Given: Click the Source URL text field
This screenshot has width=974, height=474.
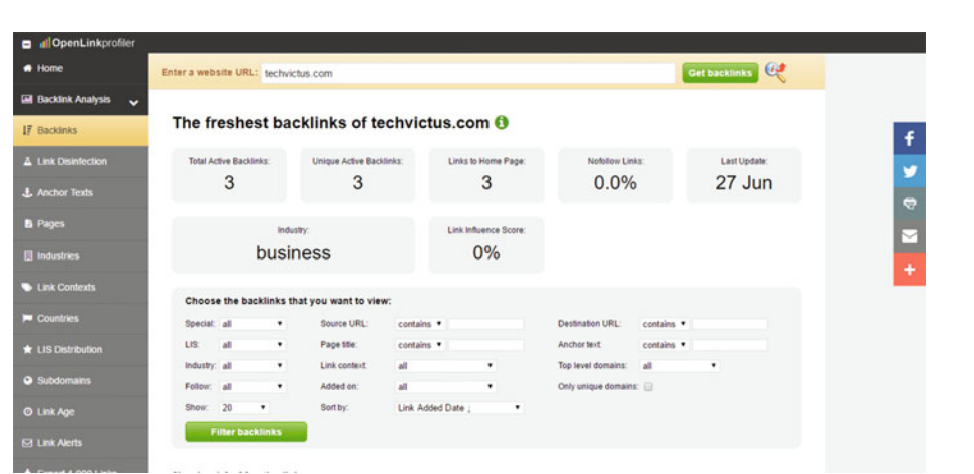Looking at the screenshot, I should [486, 324].
